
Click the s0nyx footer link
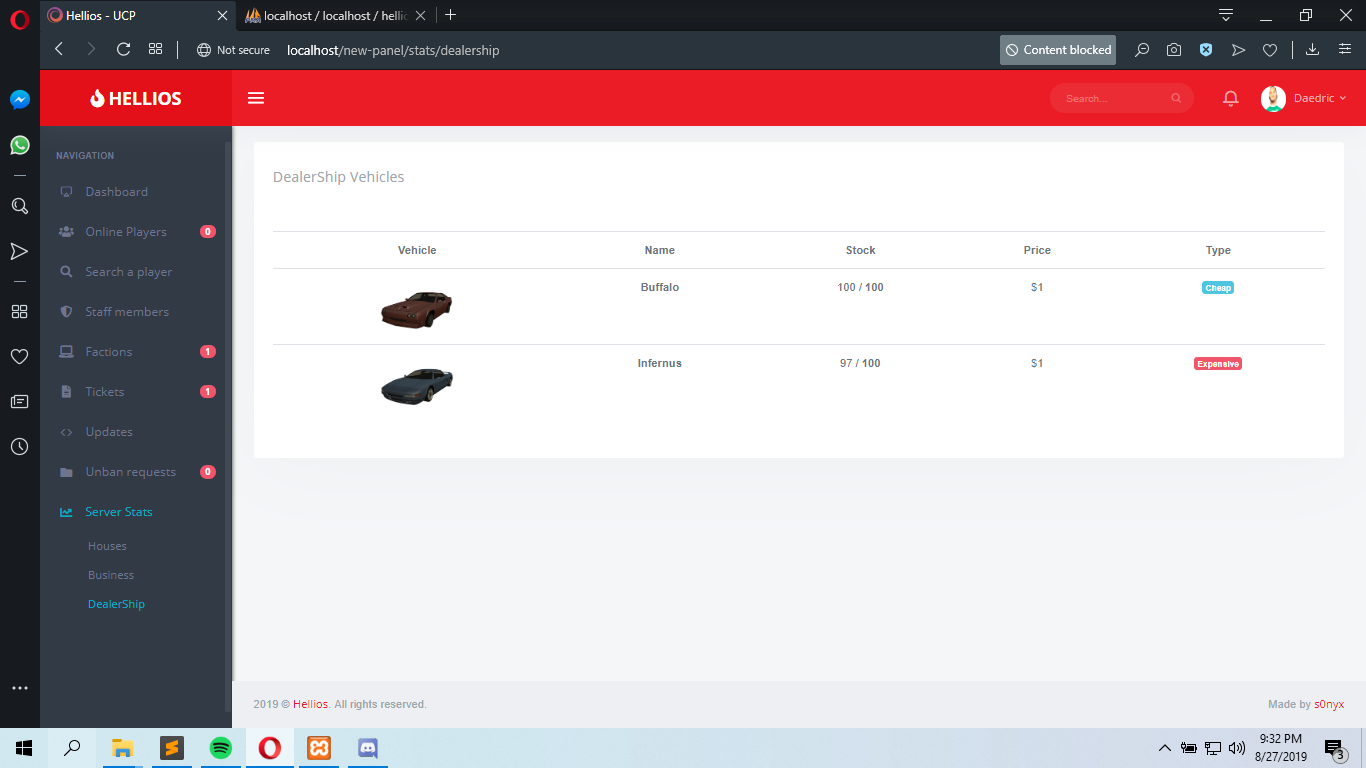coord(1329,704)
